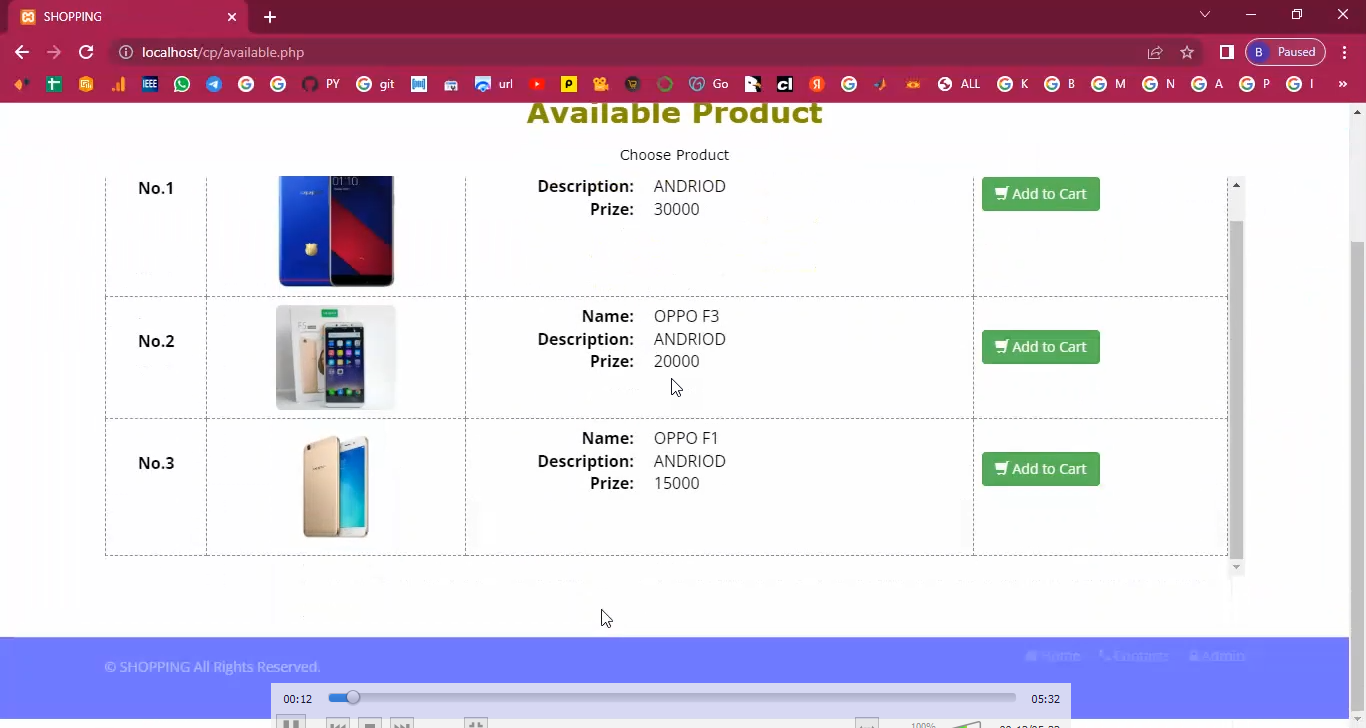Open the GitHub PY bookmark
The width and height of the screenshot is (1366, 728).
click(321, 85)
